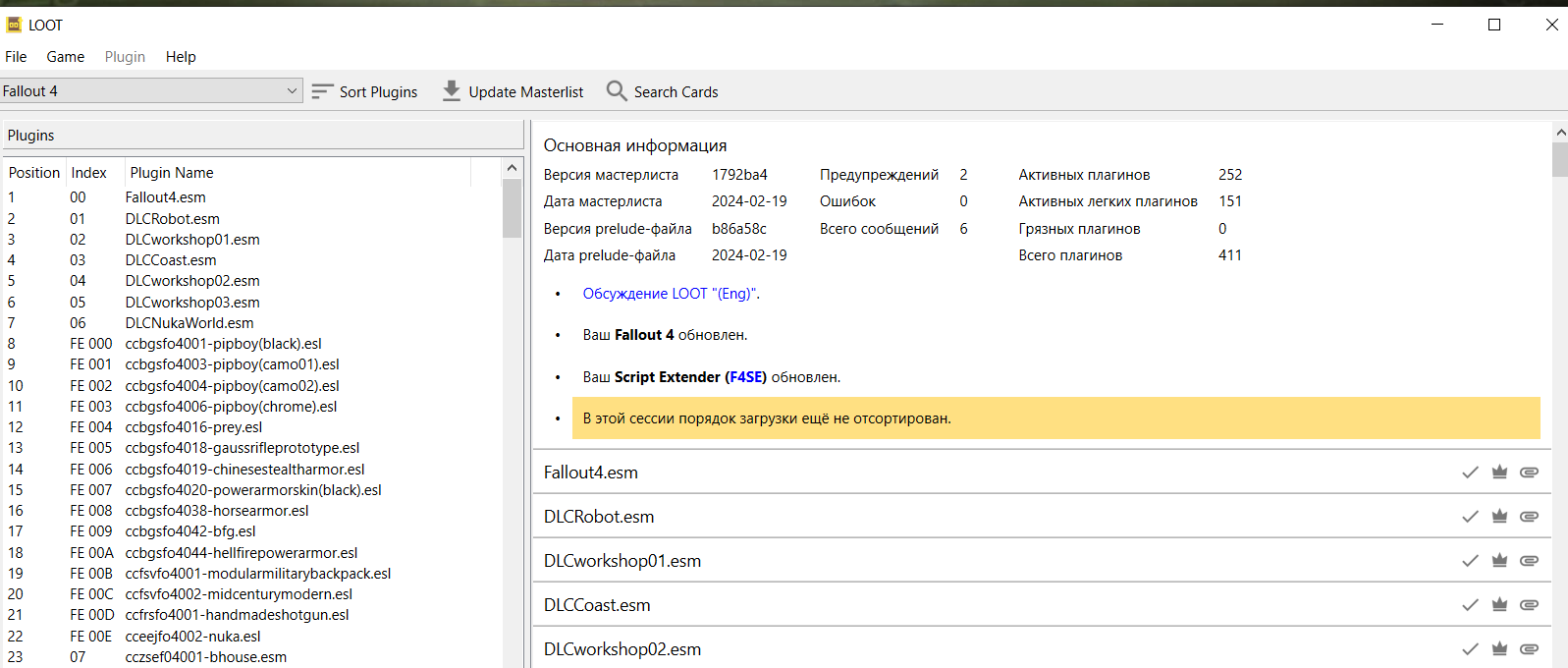Click the Index column header
Viewport: 1568px width, 668px height.
(89, 173)
